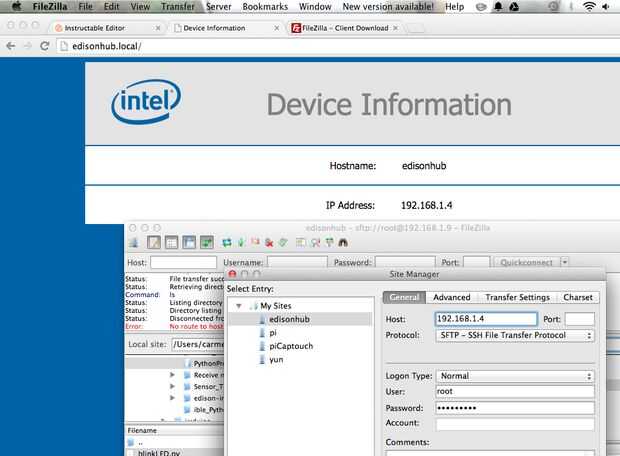The width and height of the screenshot is (620, 456).
Task: Click the User field containing root
Action: coord(515,391)
